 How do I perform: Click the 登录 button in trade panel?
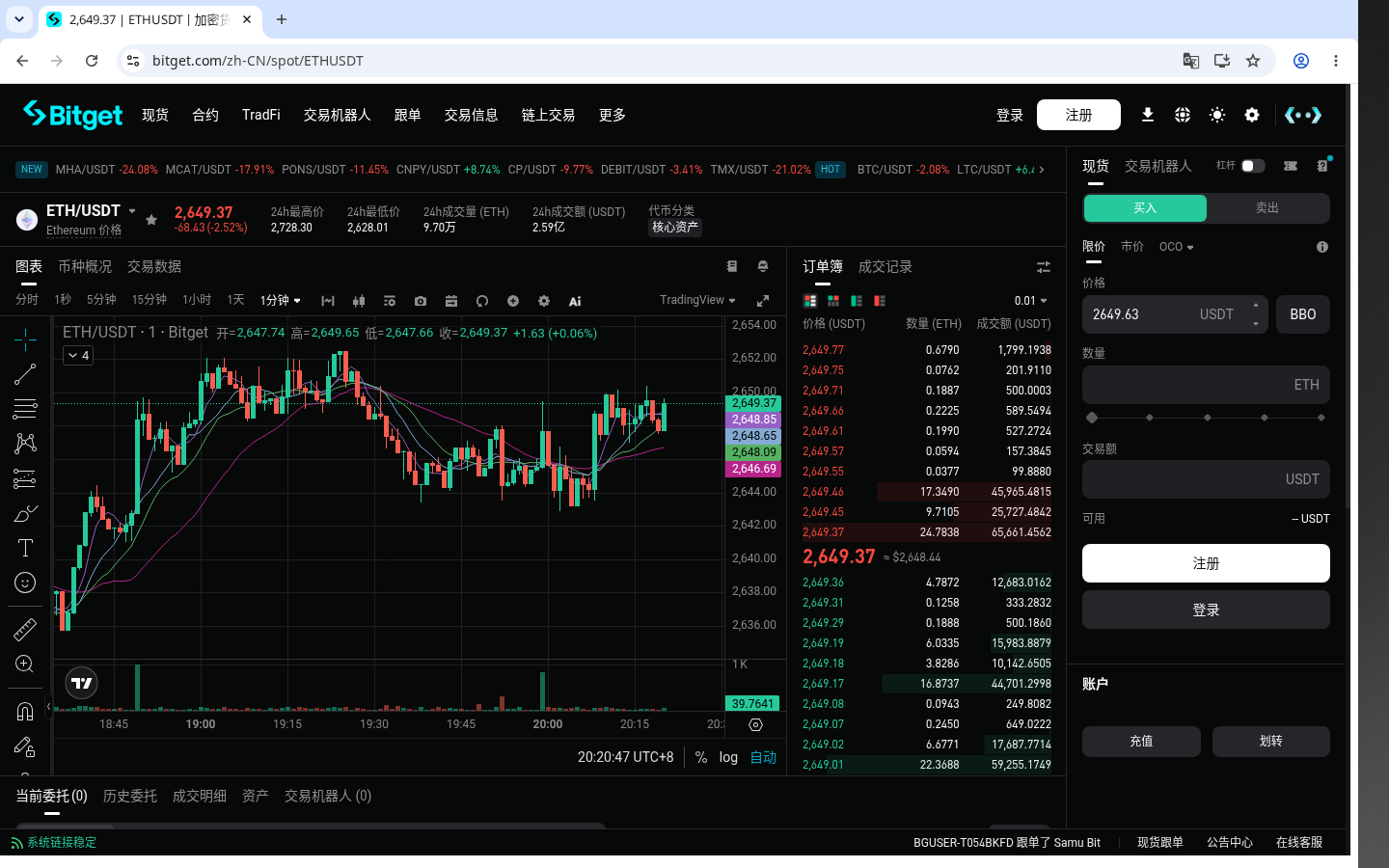coord(1206,610)
